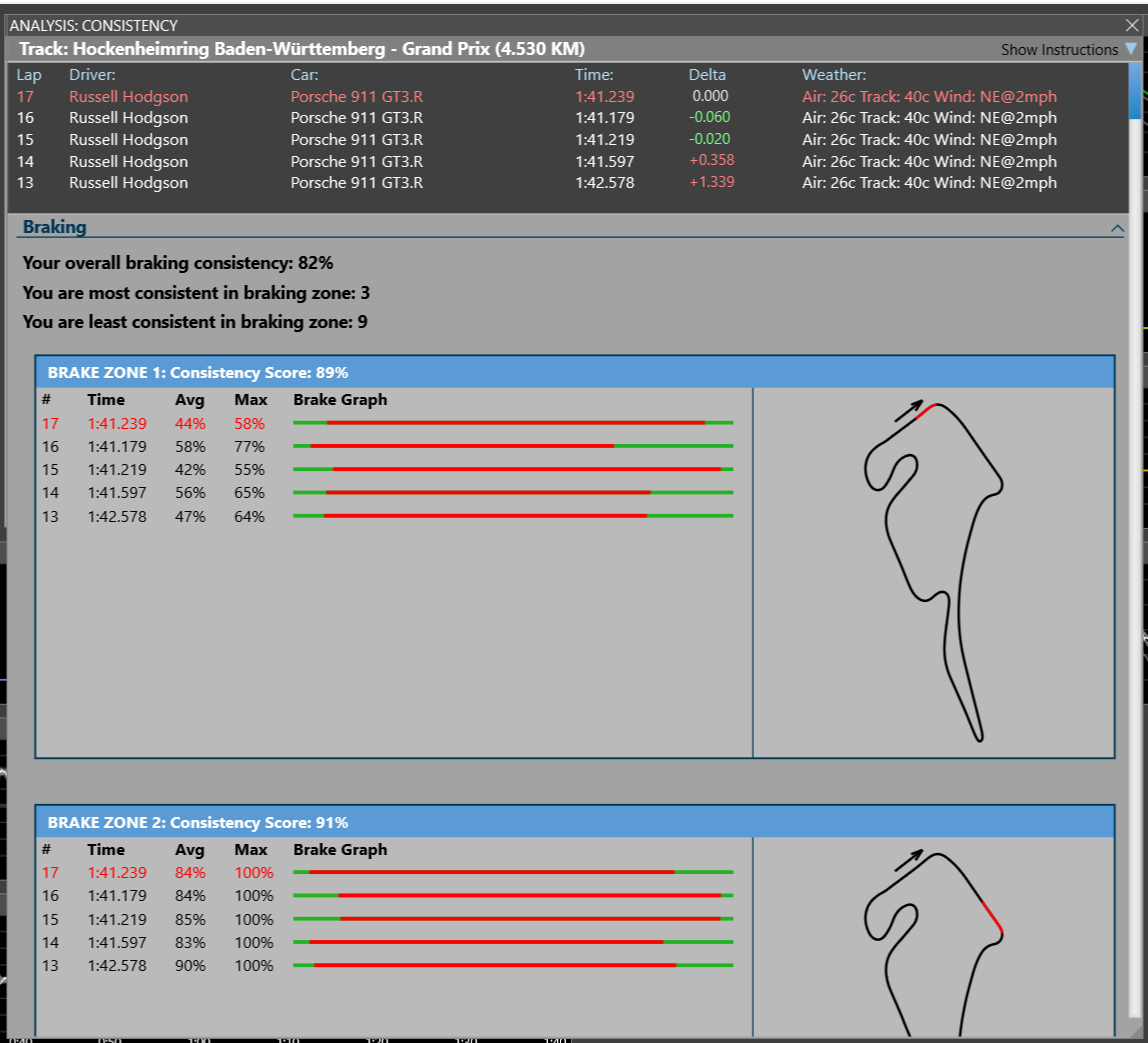Click the red +0.358 delta value

[x=712, y=160]
